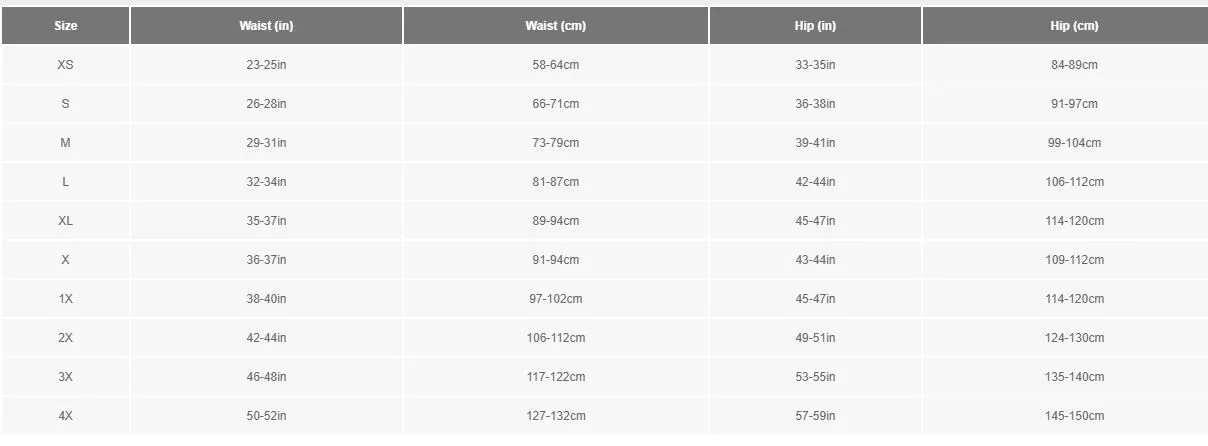Click the 53-55in hip cell
This screenshot has width=1208, height=446.
click(x=814, y=377)
